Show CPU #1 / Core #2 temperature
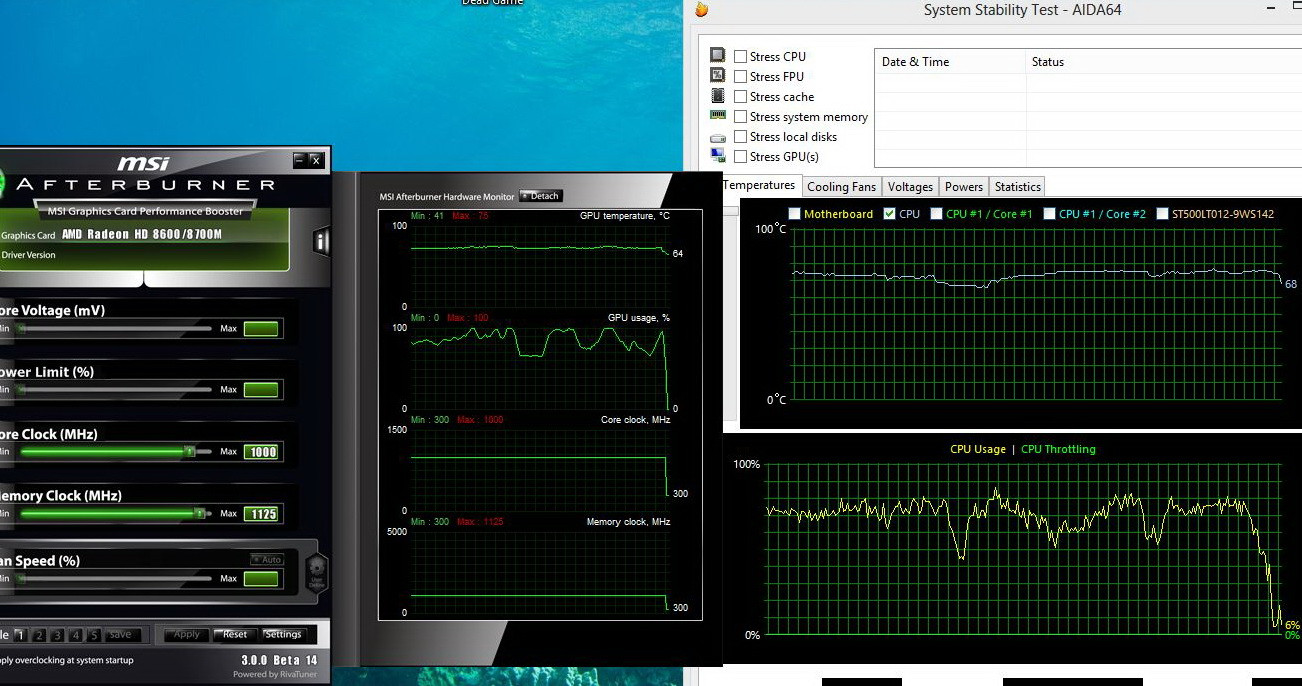The image size is (1302, 686). 1049,214
